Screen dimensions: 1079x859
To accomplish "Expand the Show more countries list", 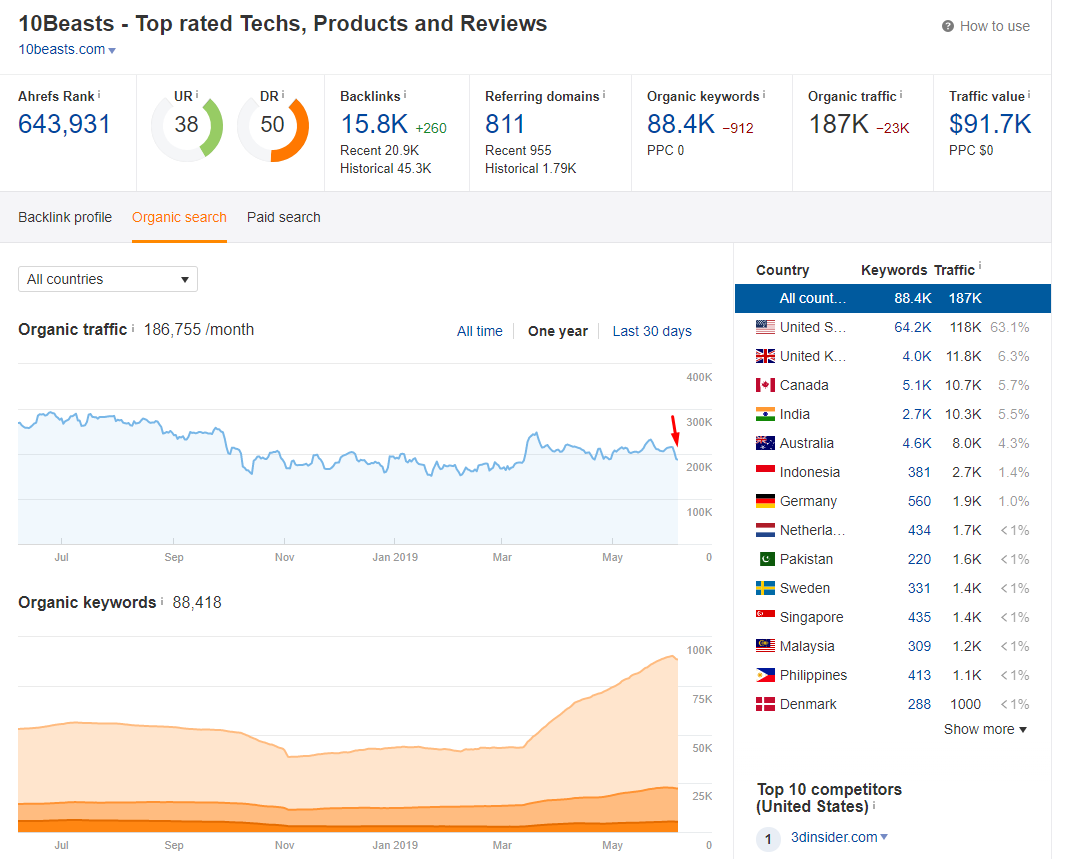I will tap(985, 730).
